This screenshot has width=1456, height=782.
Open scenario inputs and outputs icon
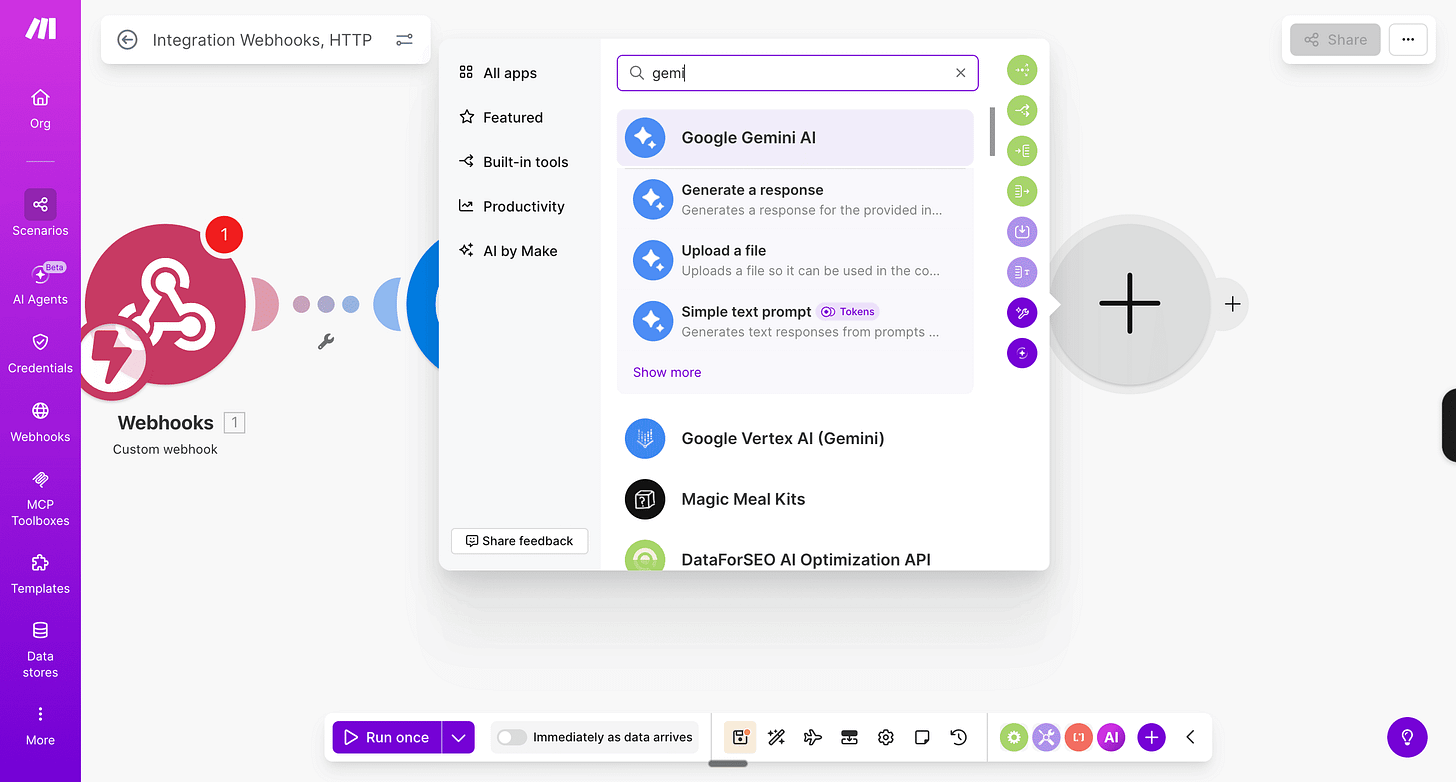pos(849,737)
